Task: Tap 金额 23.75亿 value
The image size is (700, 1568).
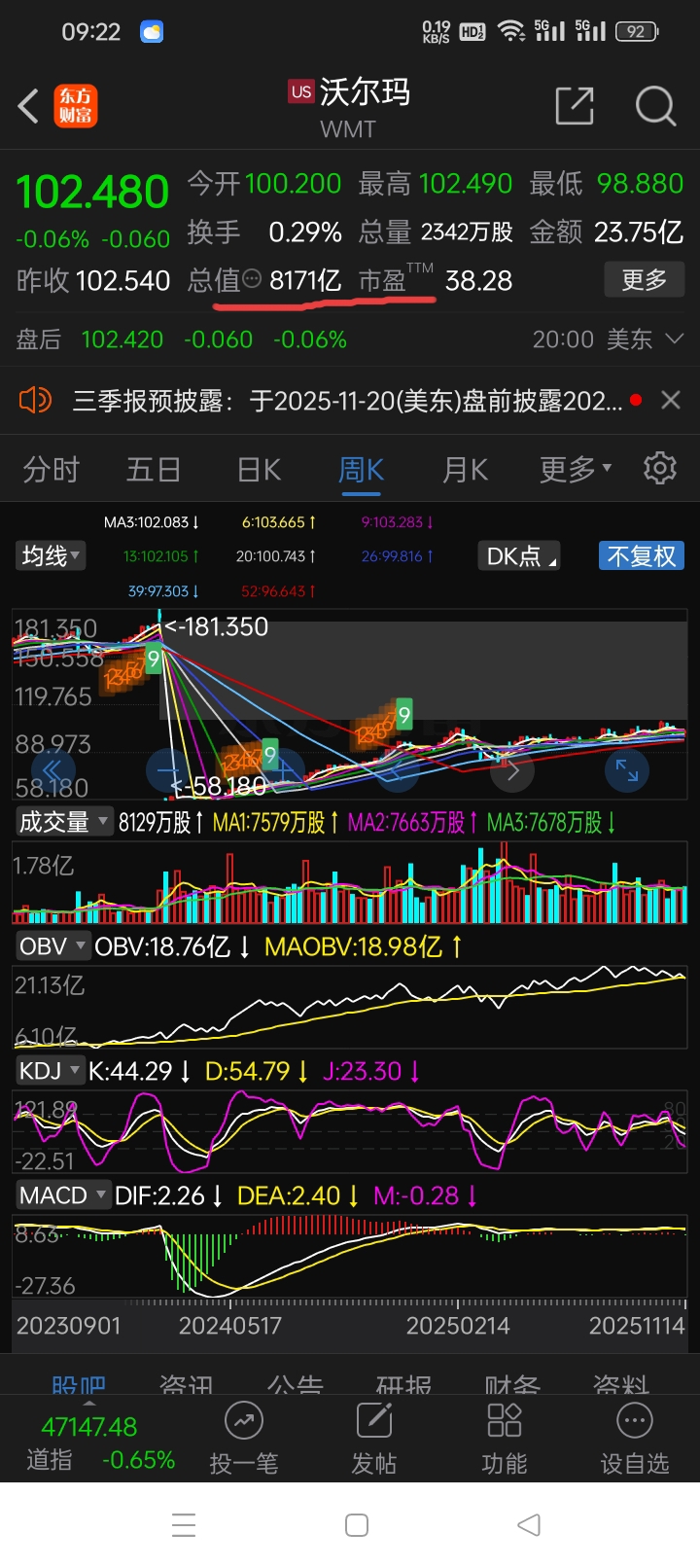Action: click(x=607, y=232)
